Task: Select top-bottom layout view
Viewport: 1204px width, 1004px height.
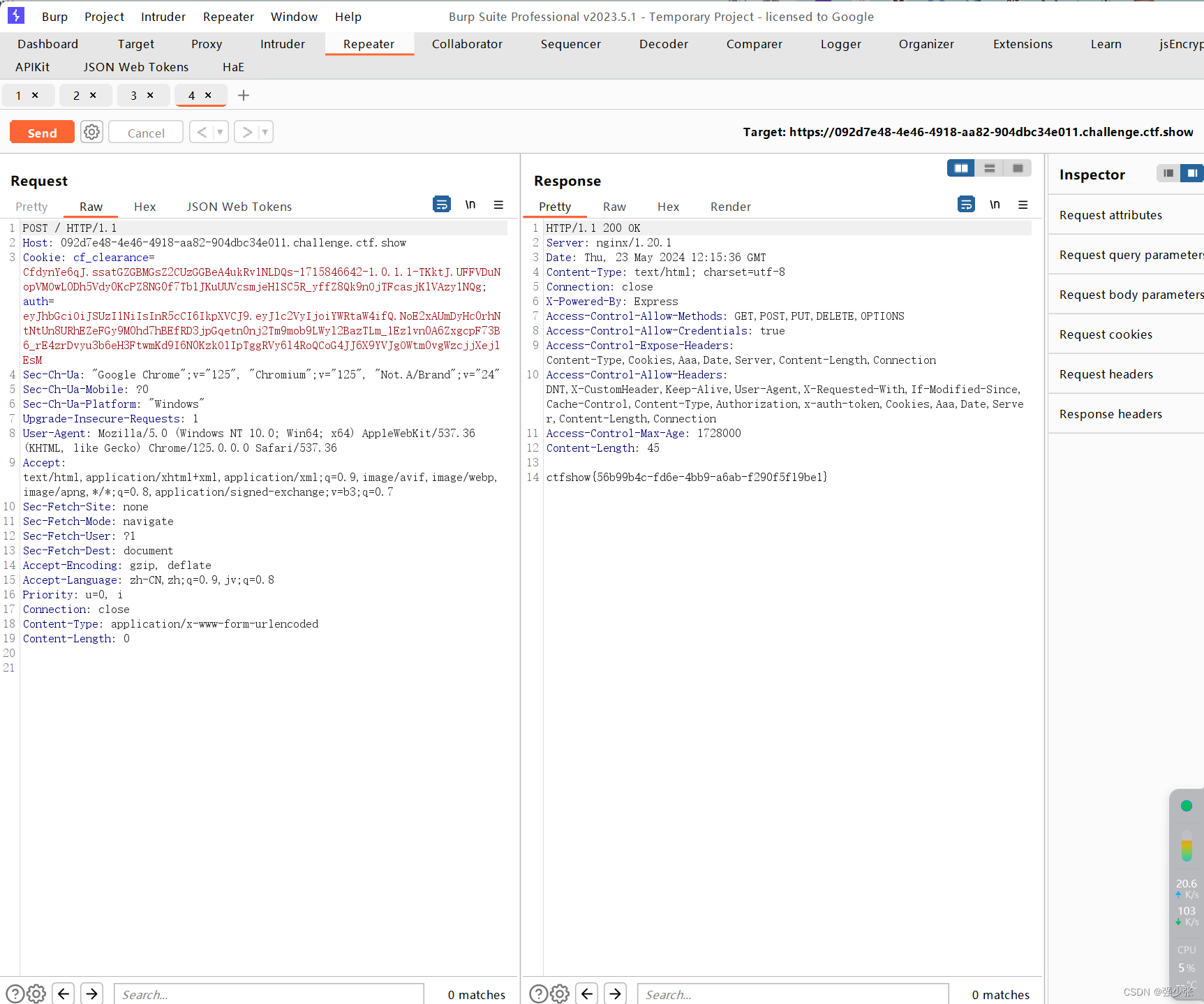Action: coord(989,168)
